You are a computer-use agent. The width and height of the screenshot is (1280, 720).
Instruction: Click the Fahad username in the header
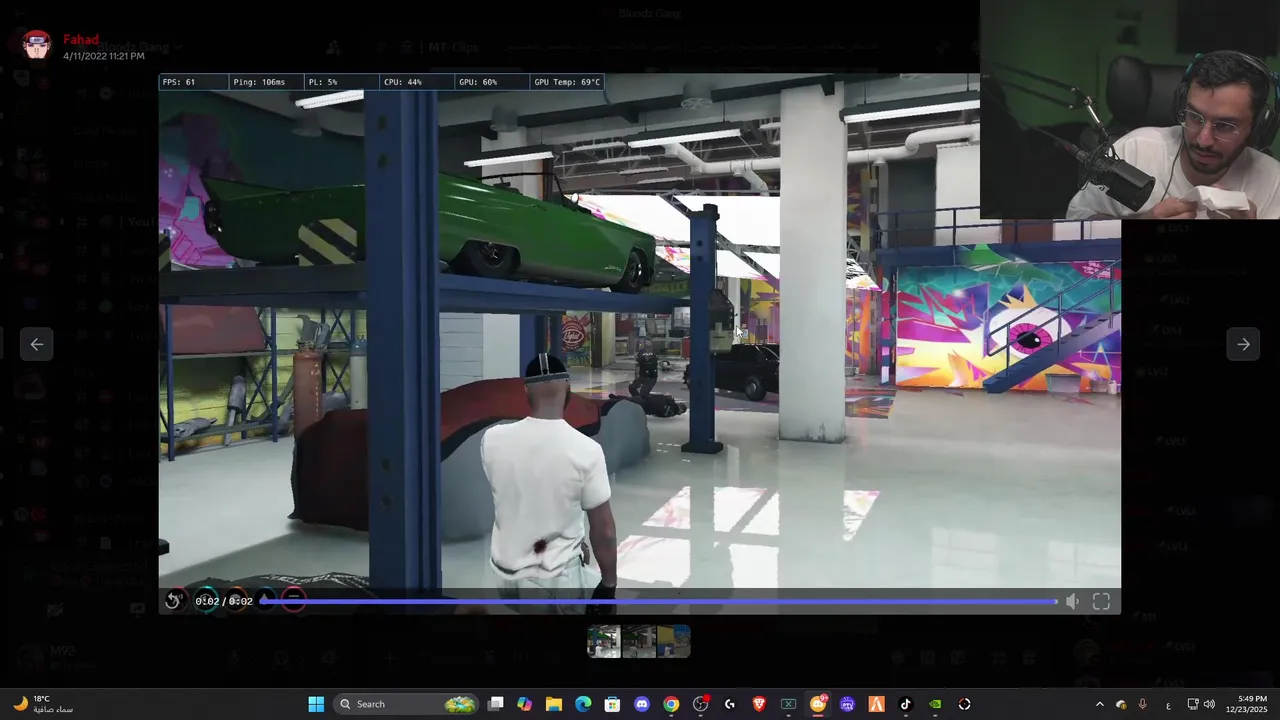click(81, 40)
